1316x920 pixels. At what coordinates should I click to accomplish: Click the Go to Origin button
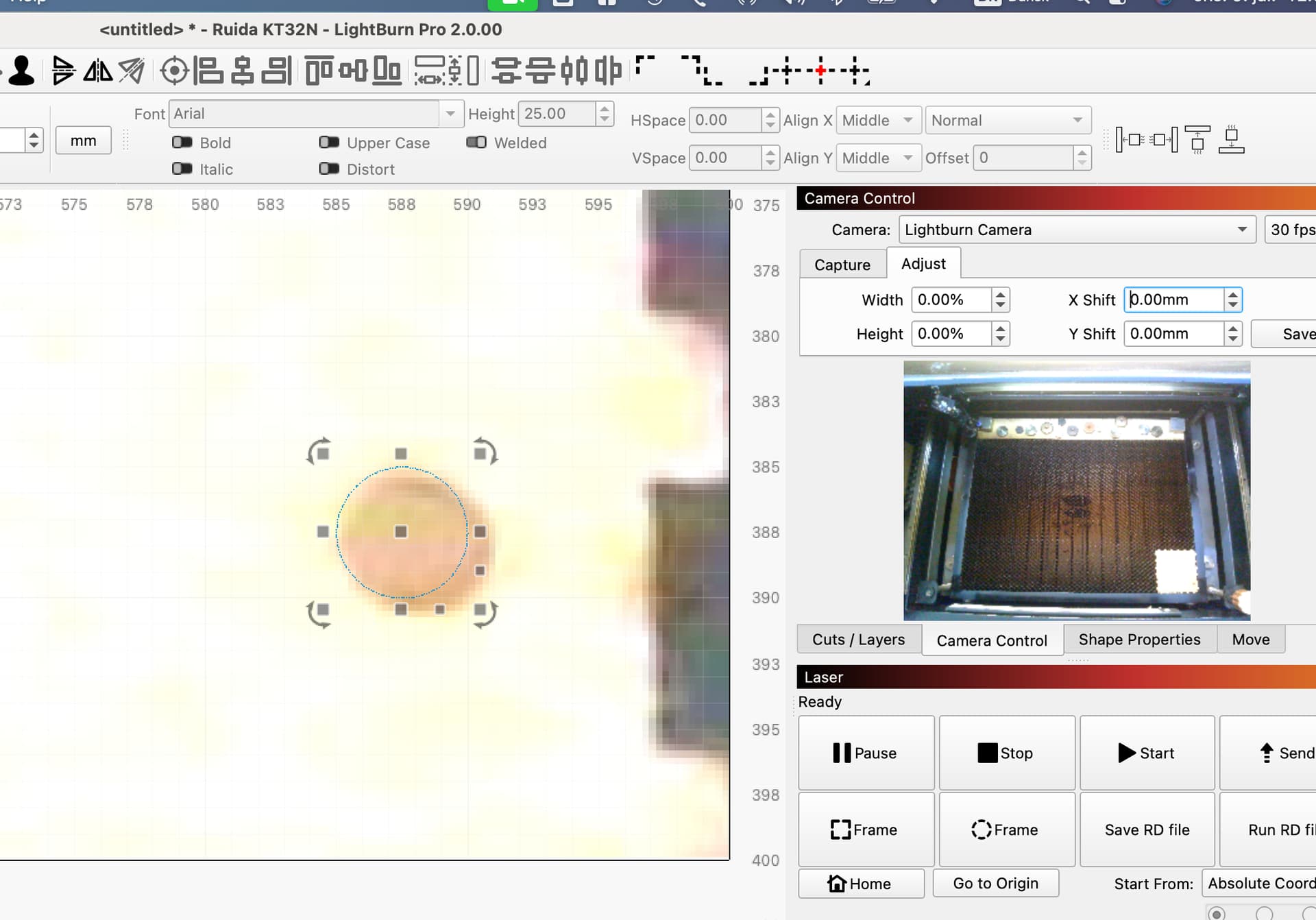coord(996,883)
